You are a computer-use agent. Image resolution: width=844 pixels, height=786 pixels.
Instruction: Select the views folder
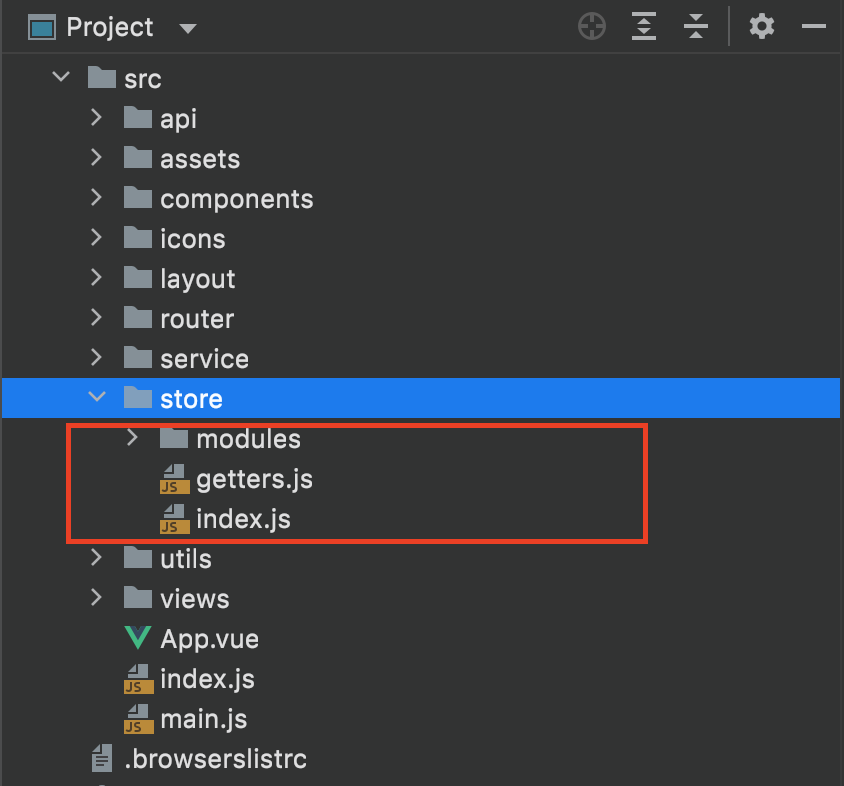pos(194,599)
